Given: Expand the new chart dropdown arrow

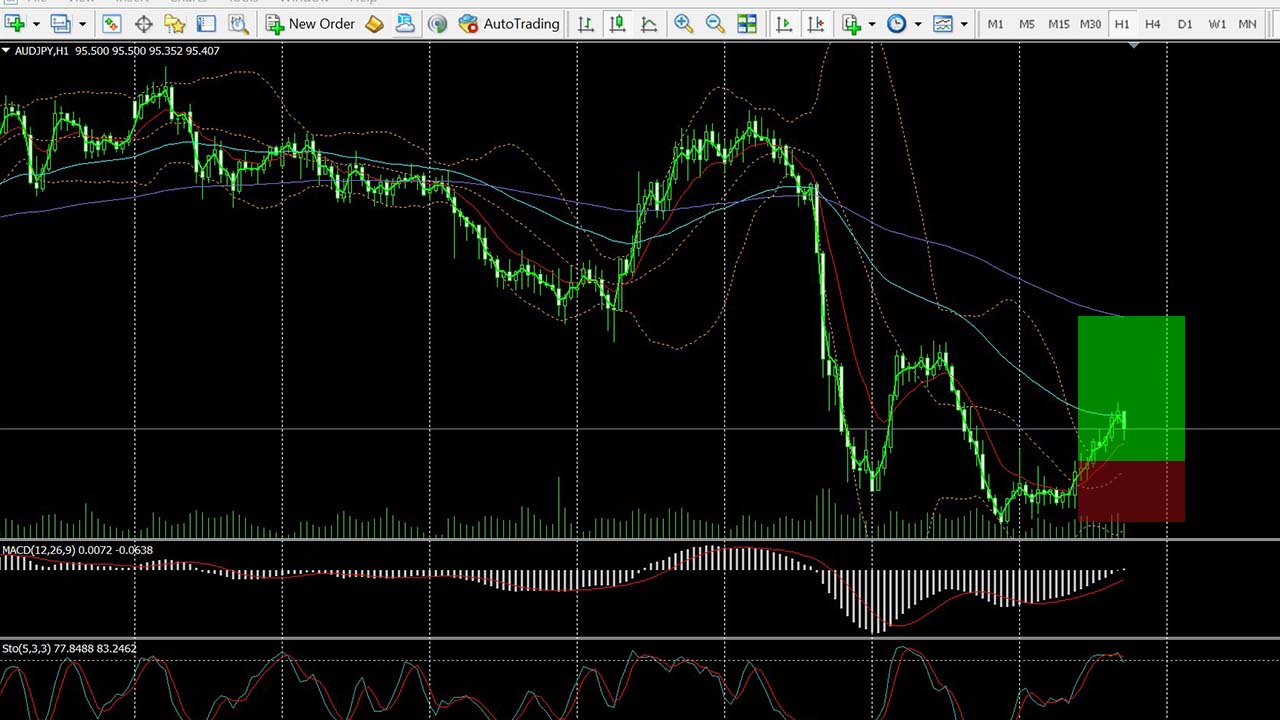Looking at the screenshot, I should tap(36, 23).
